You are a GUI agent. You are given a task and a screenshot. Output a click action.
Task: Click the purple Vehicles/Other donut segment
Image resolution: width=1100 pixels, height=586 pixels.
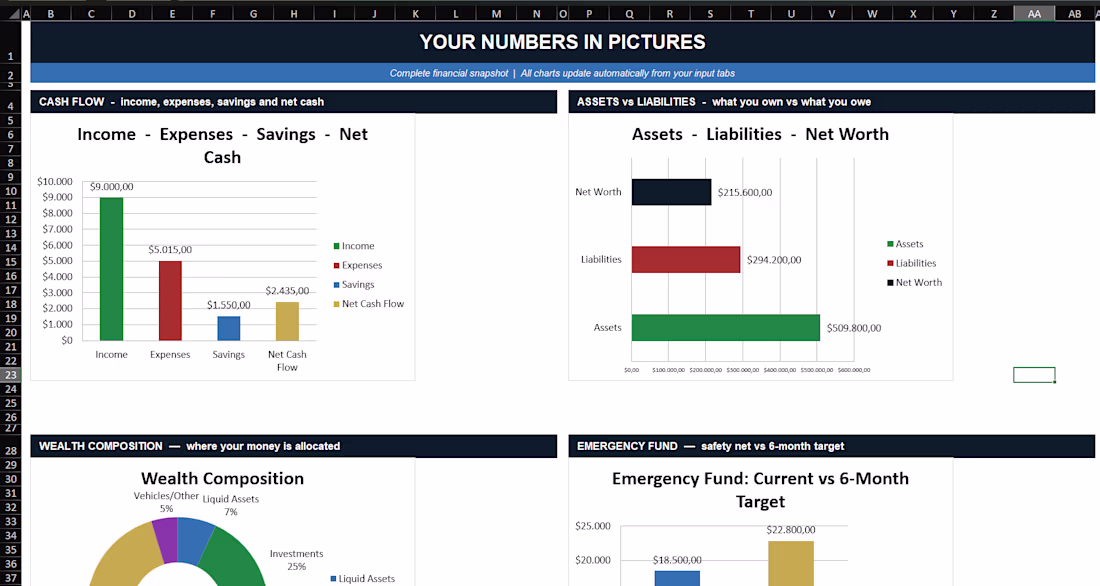(166, 539)
